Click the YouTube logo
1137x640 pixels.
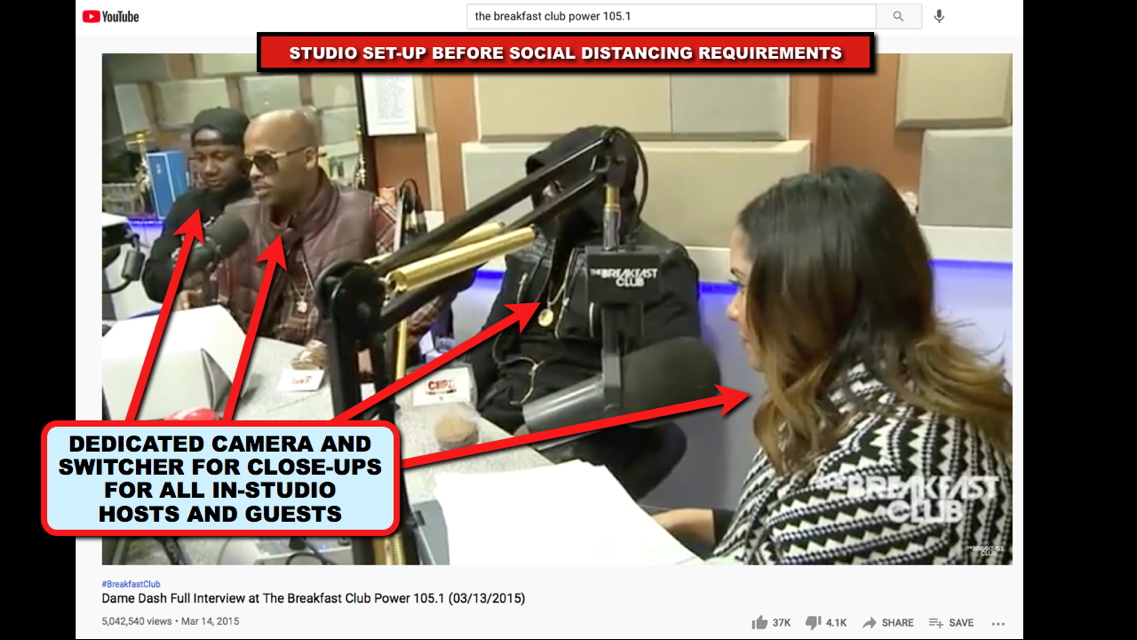pyautogui.click(x=110, y=17)
